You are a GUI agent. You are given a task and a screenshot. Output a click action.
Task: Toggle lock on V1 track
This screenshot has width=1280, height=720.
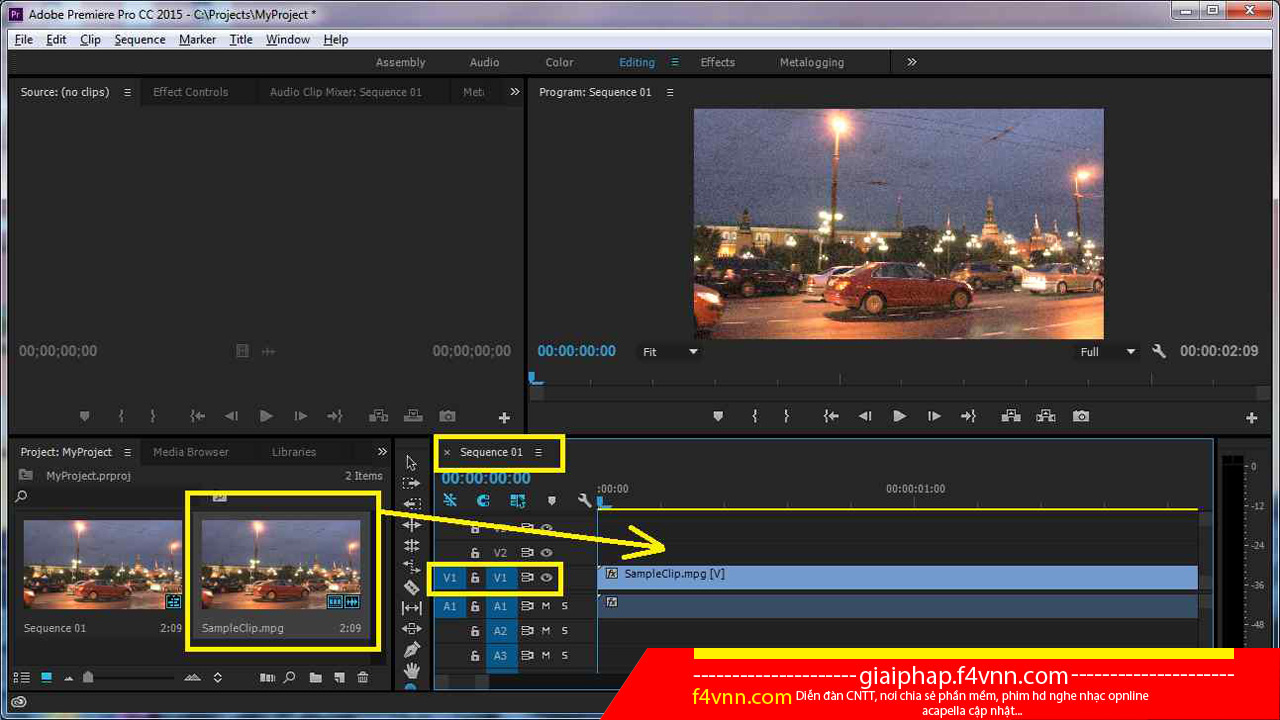tap(475, 577)
